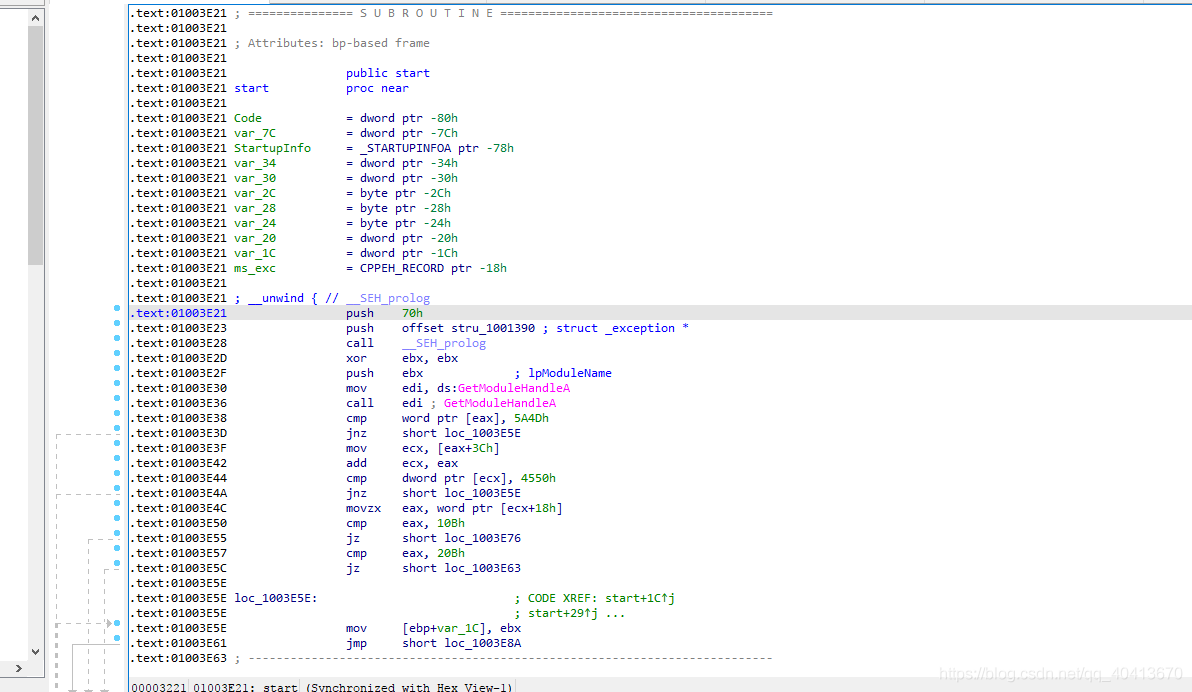
Task: Select the 'var_24' byte variable
Action: pyautogui.click(x=255, y=223)
